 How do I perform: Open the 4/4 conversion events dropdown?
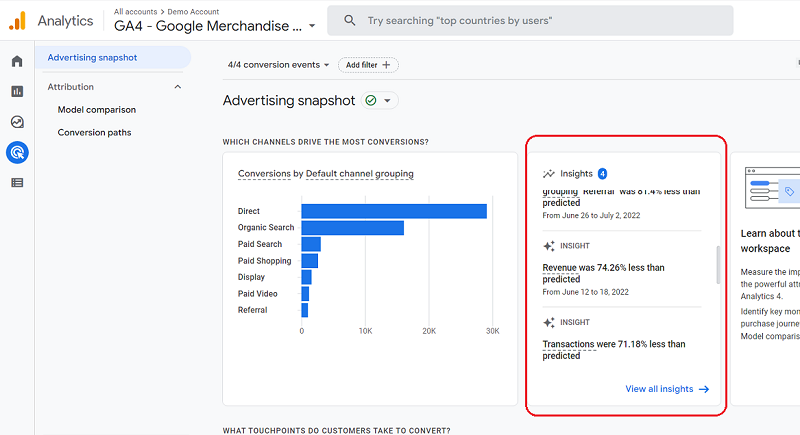tap(278, 65)
